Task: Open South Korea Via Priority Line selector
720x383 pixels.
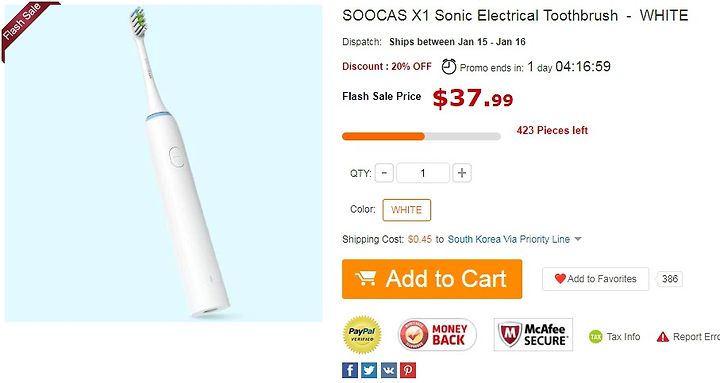Action: tap(509, 239)
